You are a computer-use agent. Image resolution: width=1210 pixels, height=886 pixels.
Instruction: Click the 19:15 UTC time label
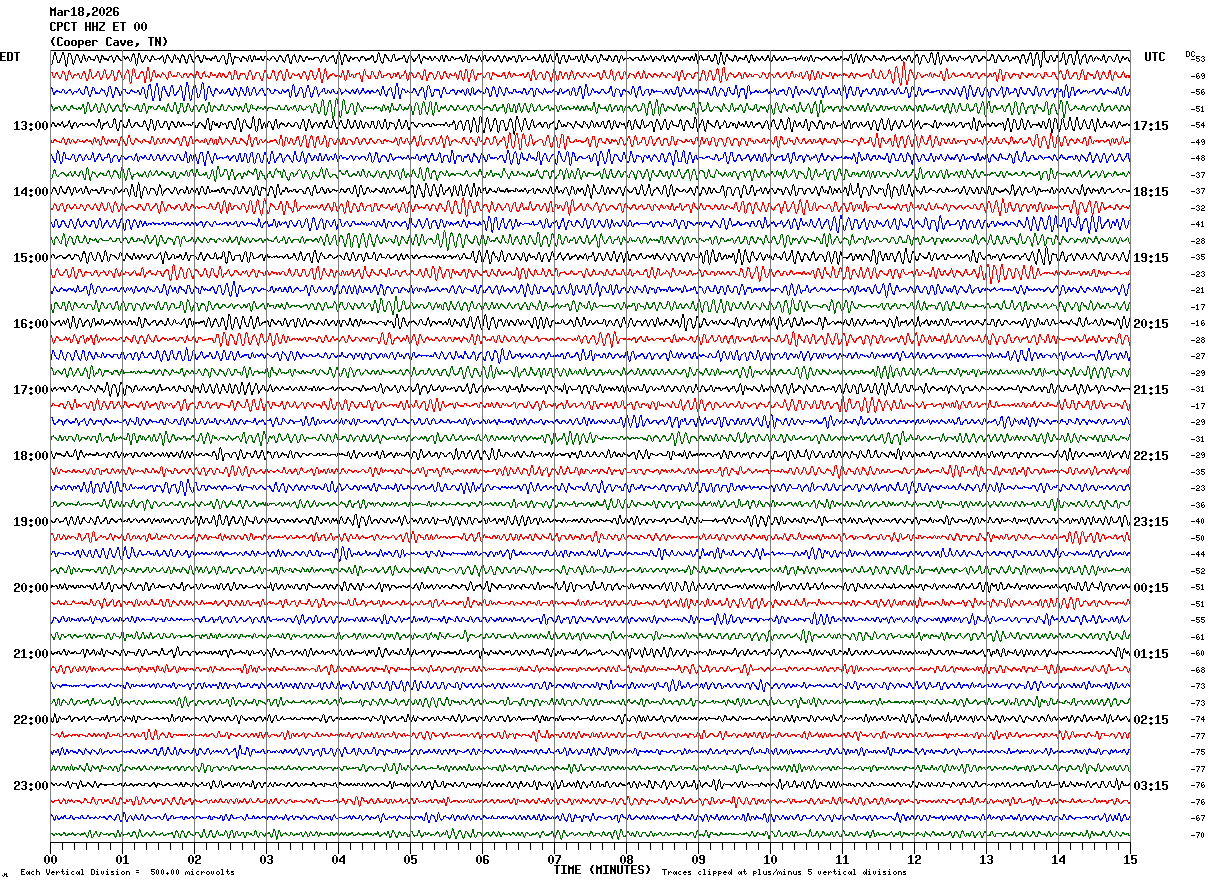pos(1151,258)
